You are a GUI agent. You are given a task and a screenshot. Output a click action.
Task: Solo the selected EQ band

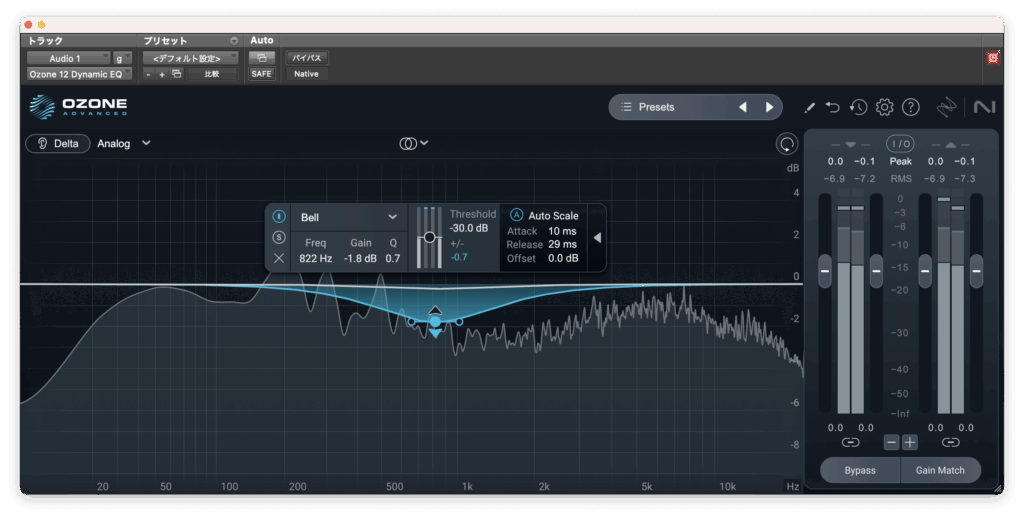pos(279,237)
